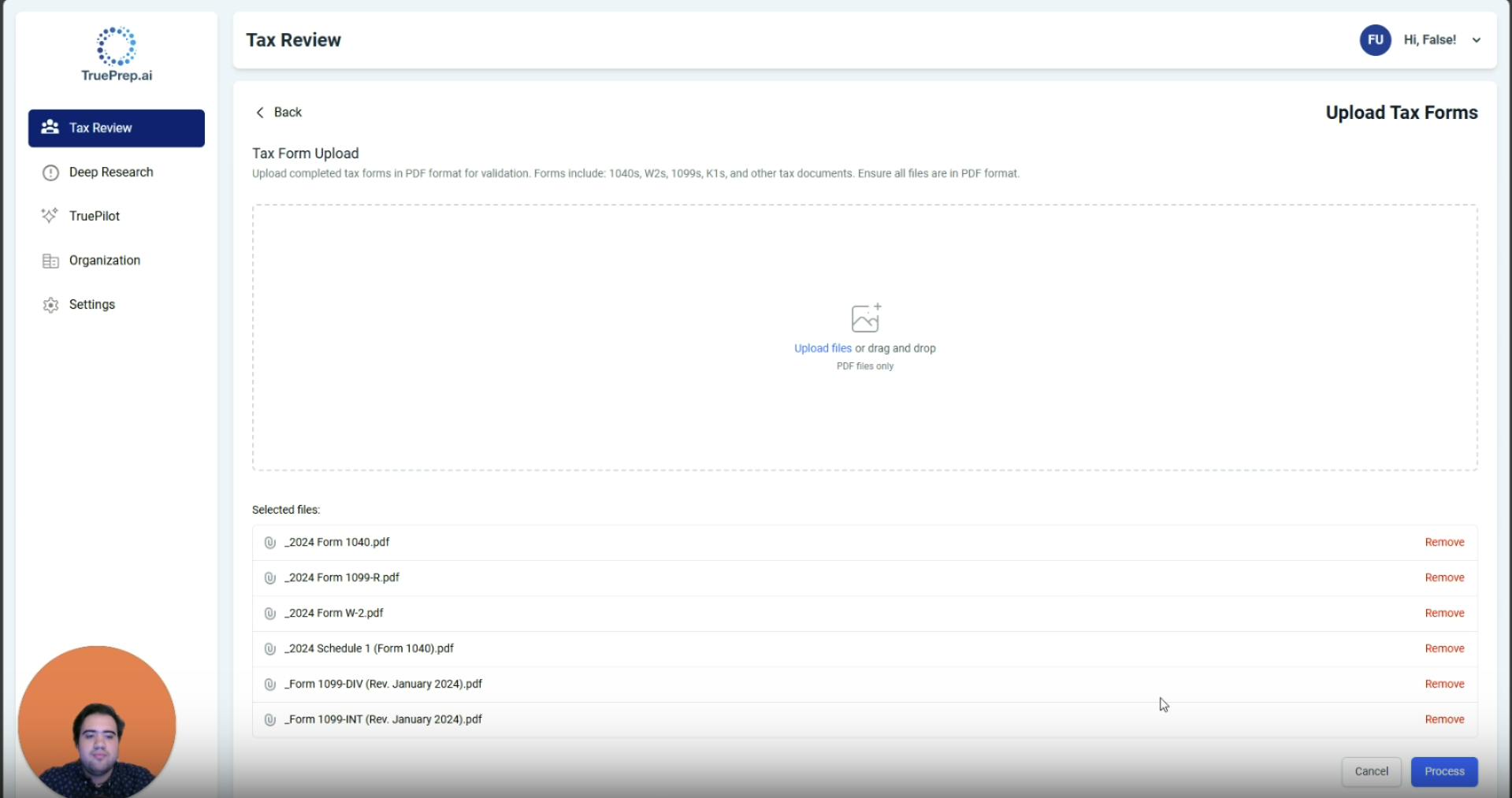Click the Tax Review people icon
Viewport: 1512px width, 798px height.
click(50, 128)
